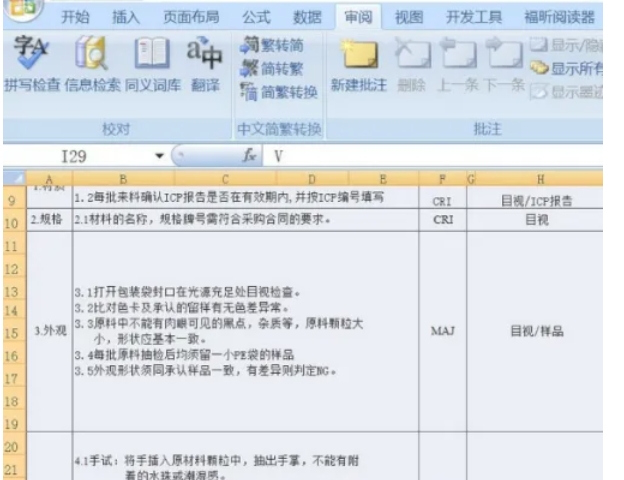Click text 2.1材料的名称 cell

(246, 220)
